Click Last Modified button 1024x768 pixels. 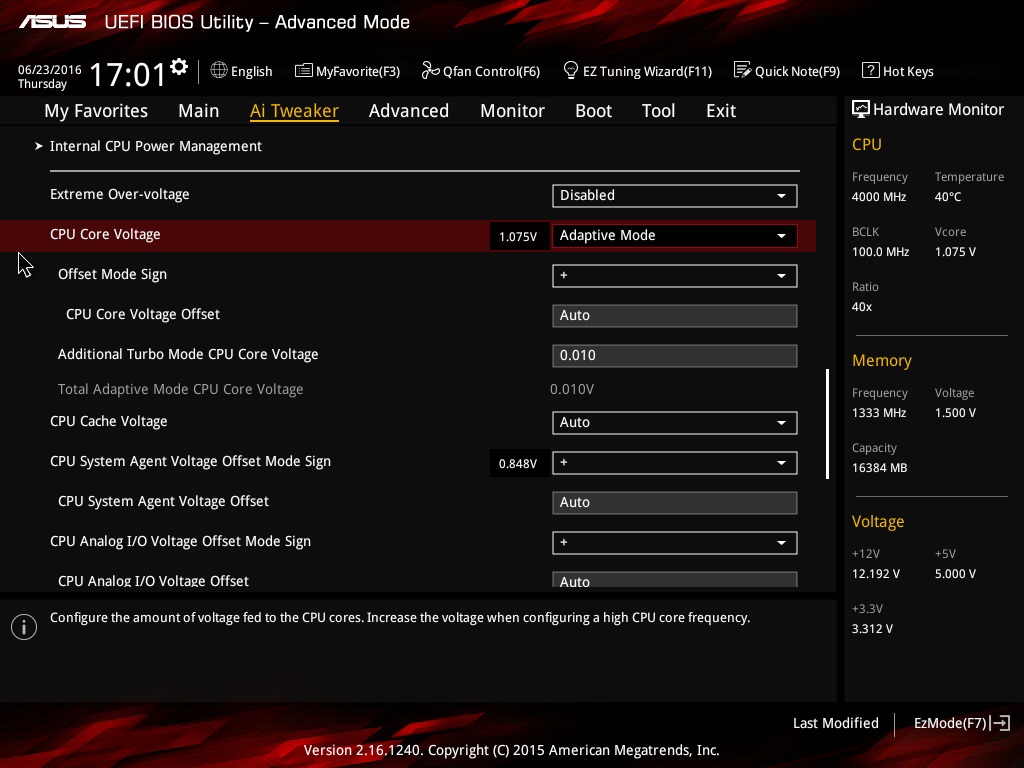coord(835,723)
